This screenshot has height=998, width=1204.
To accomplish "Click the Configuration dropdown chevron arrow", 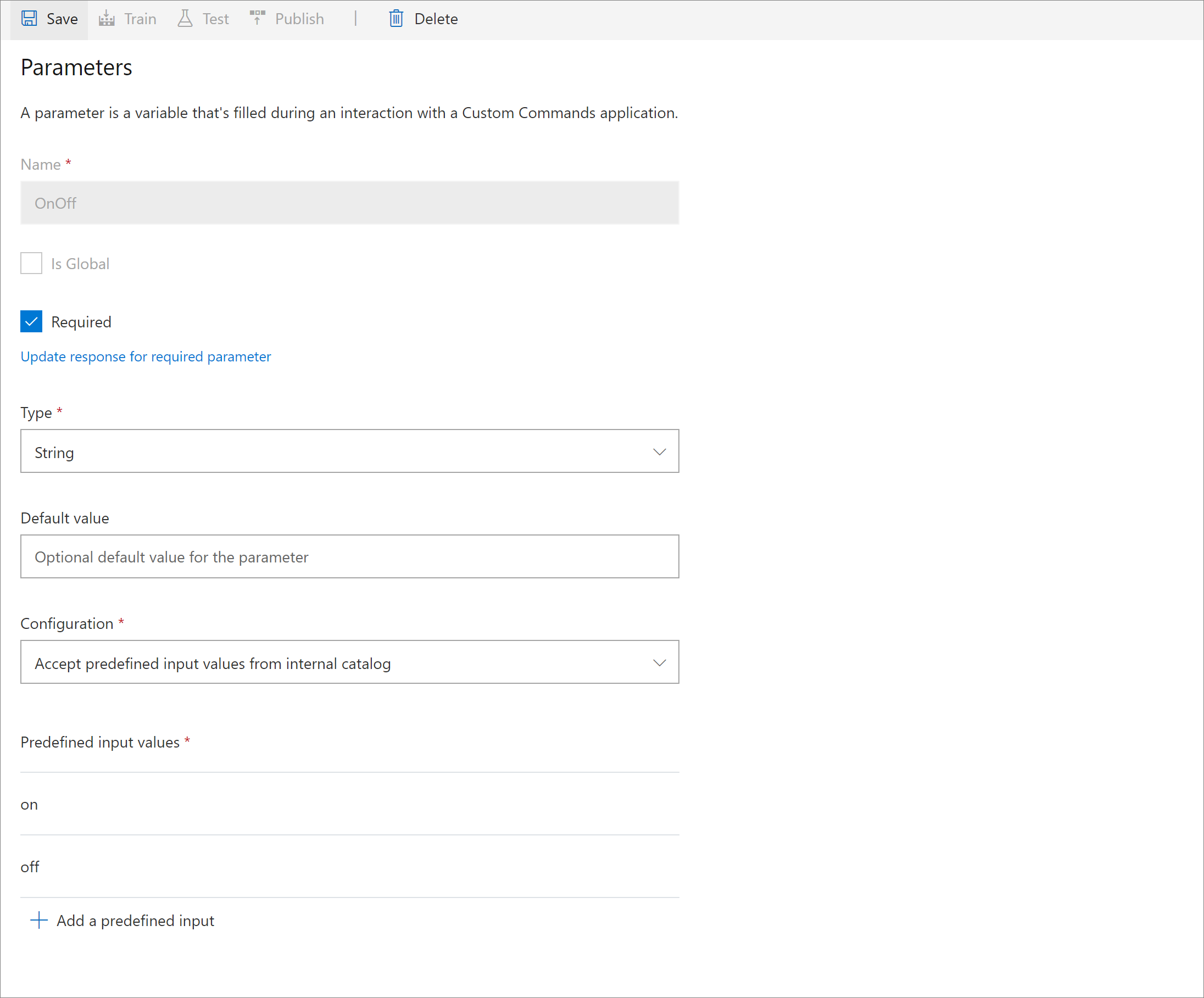I will (x=659, y=662).
